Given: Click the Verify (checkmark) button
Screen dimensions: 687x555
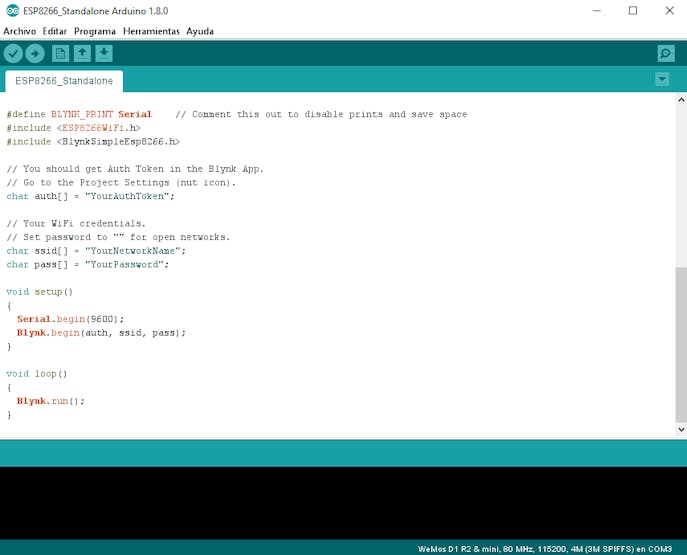Looking at the screenshot, I should point(13,54).
